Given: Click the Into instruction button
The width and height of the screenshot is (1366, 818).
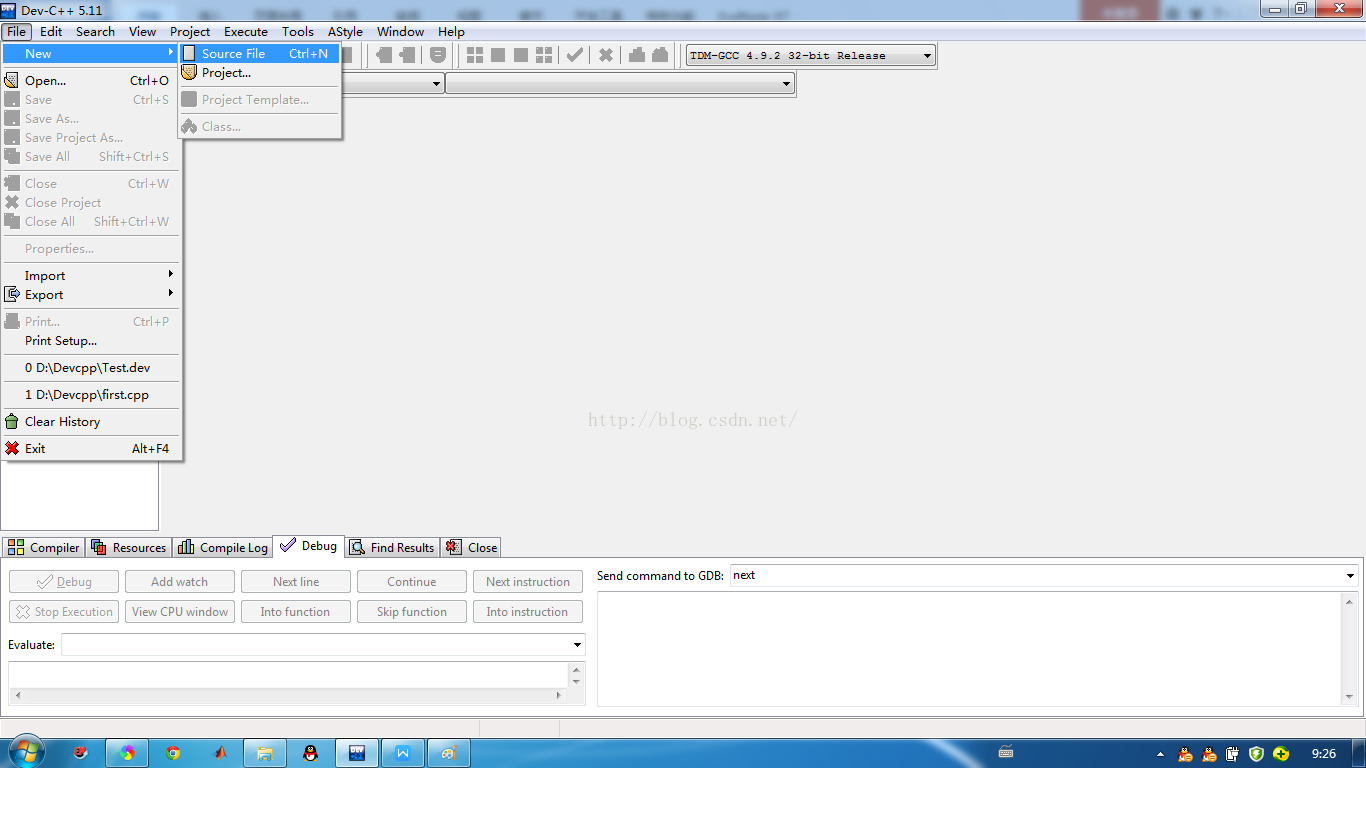Looking at the screenshot, I should (x=528, y=612).
